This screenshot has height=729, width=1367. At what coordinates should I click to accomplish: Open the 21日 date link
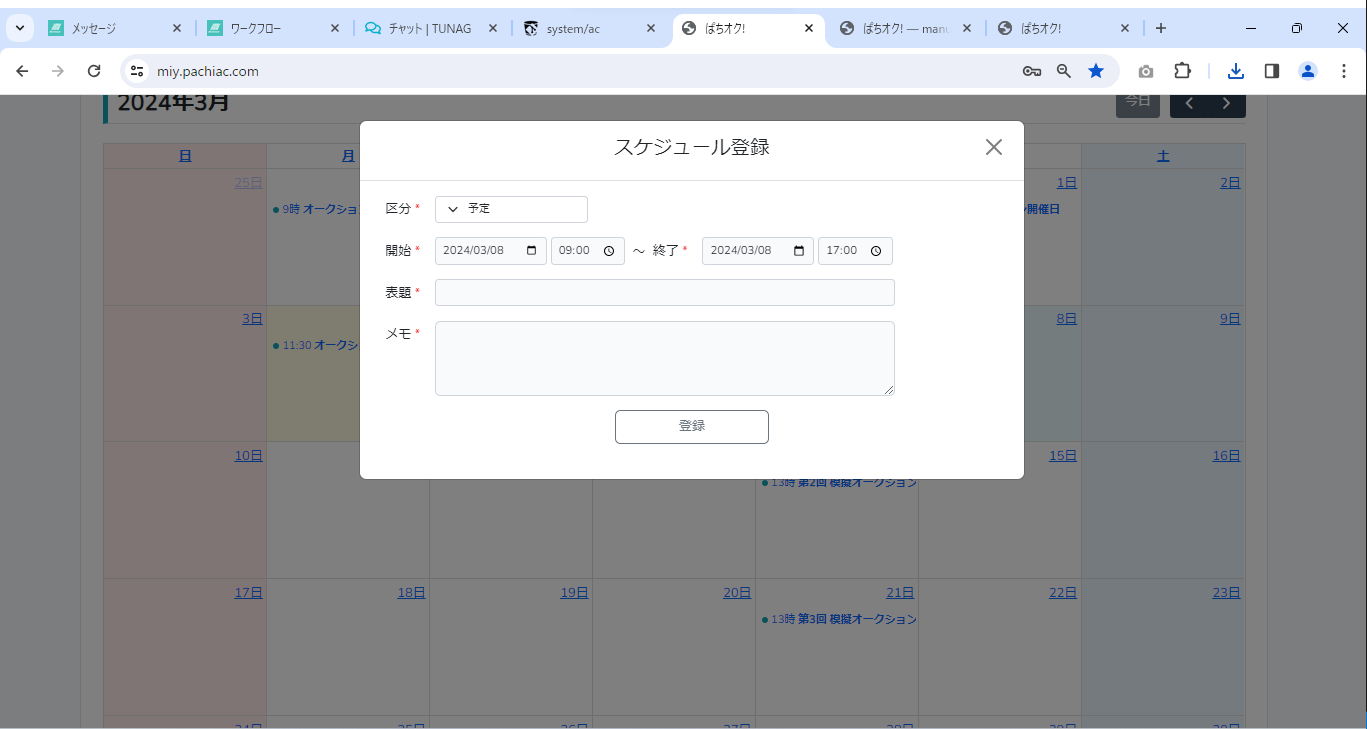(900, 592)
